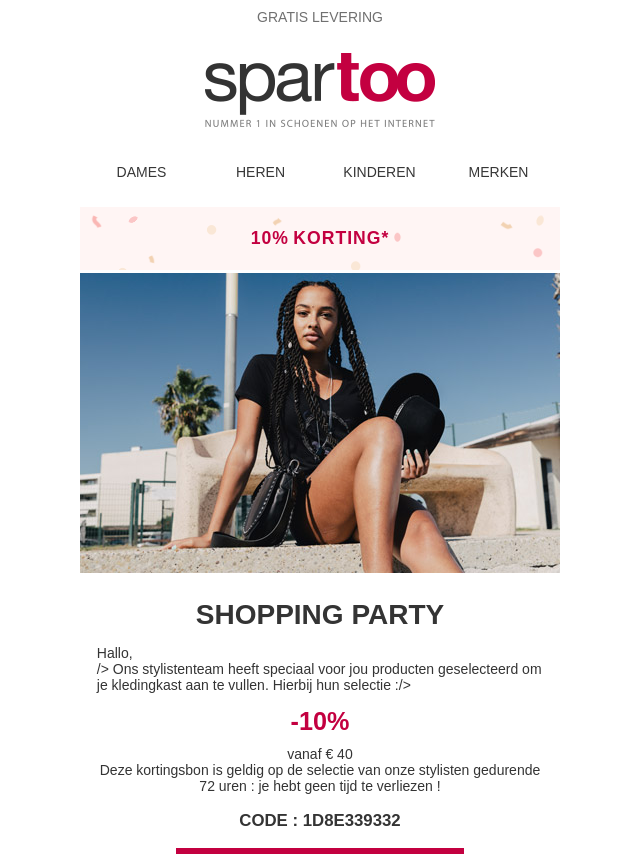
Task: Click the 'vanaf € 40' text
Action: pos(320,754)
